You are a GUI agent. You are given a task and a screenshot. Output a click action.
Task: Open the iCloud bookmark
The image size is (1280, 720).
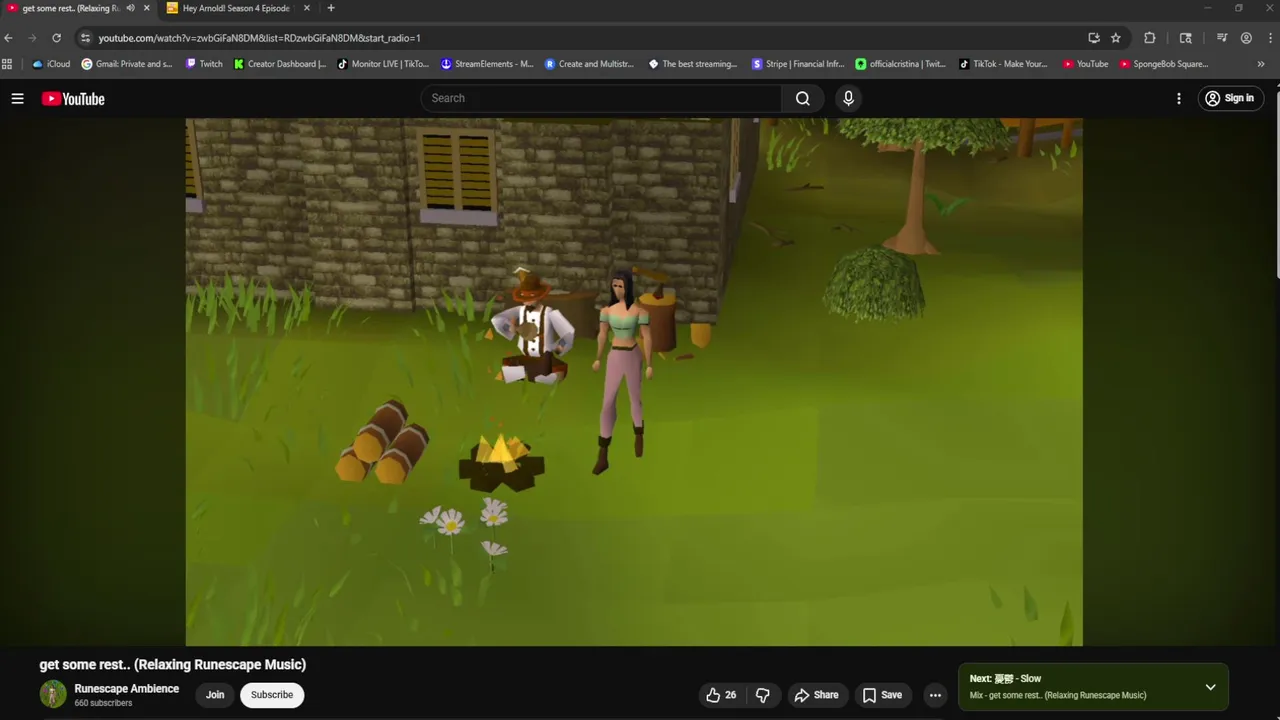point(51,64)
